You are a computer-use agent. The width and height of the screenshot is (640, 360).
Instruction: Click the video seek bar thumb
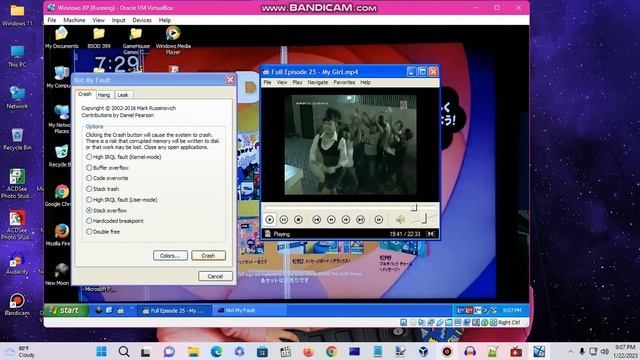pos(414,207)
